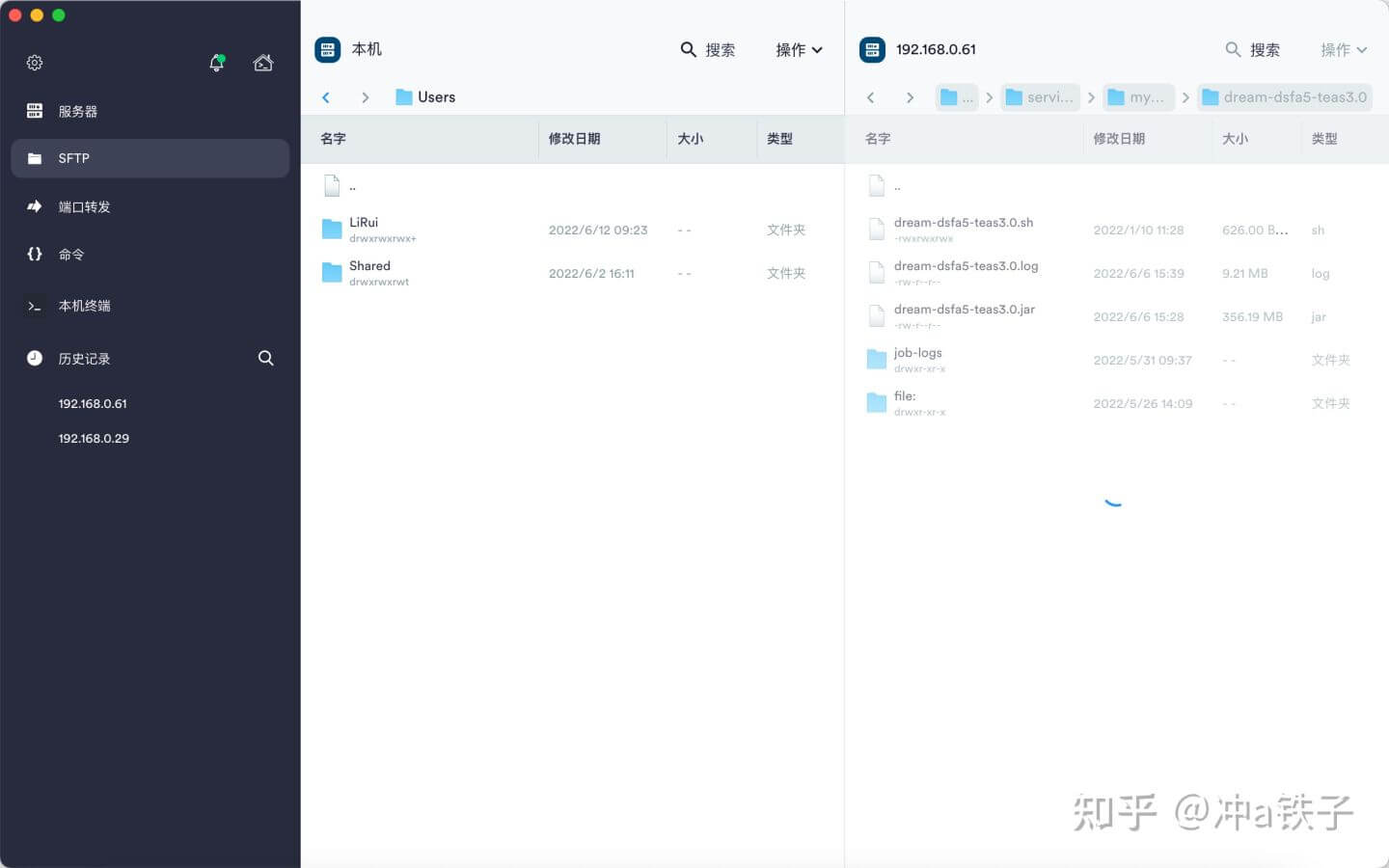Go forward in local Users pane
Viewport: 1389px width, 868px height.
coord(365,97)
